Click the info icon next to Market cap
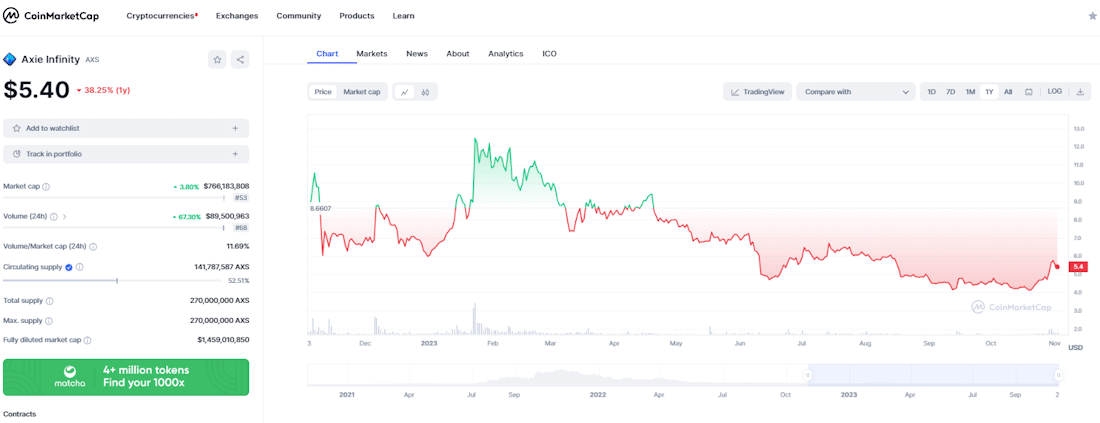1100x423 pixels. 46,187
